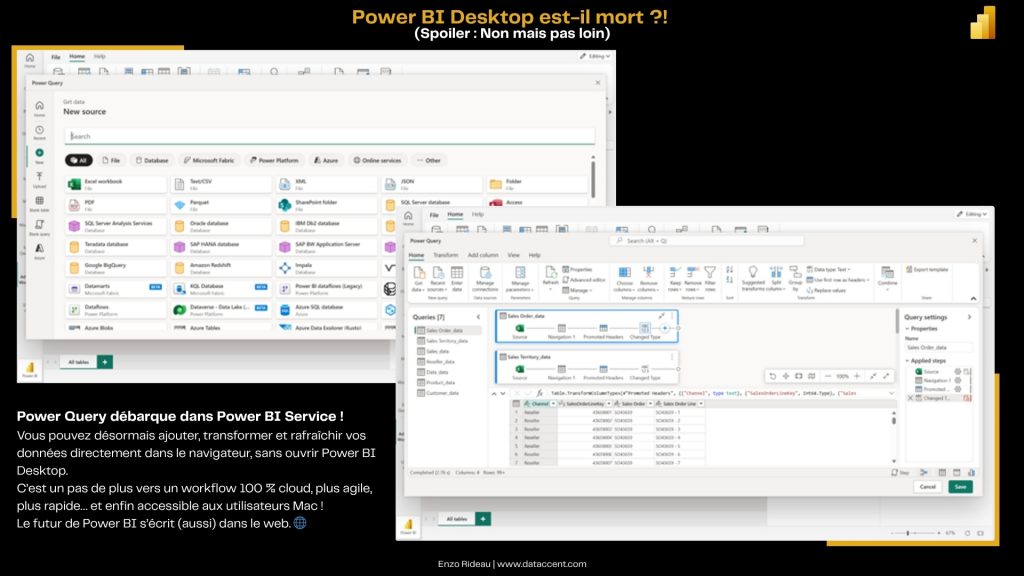Open the Data type Text dropdown

pos(832,269)
